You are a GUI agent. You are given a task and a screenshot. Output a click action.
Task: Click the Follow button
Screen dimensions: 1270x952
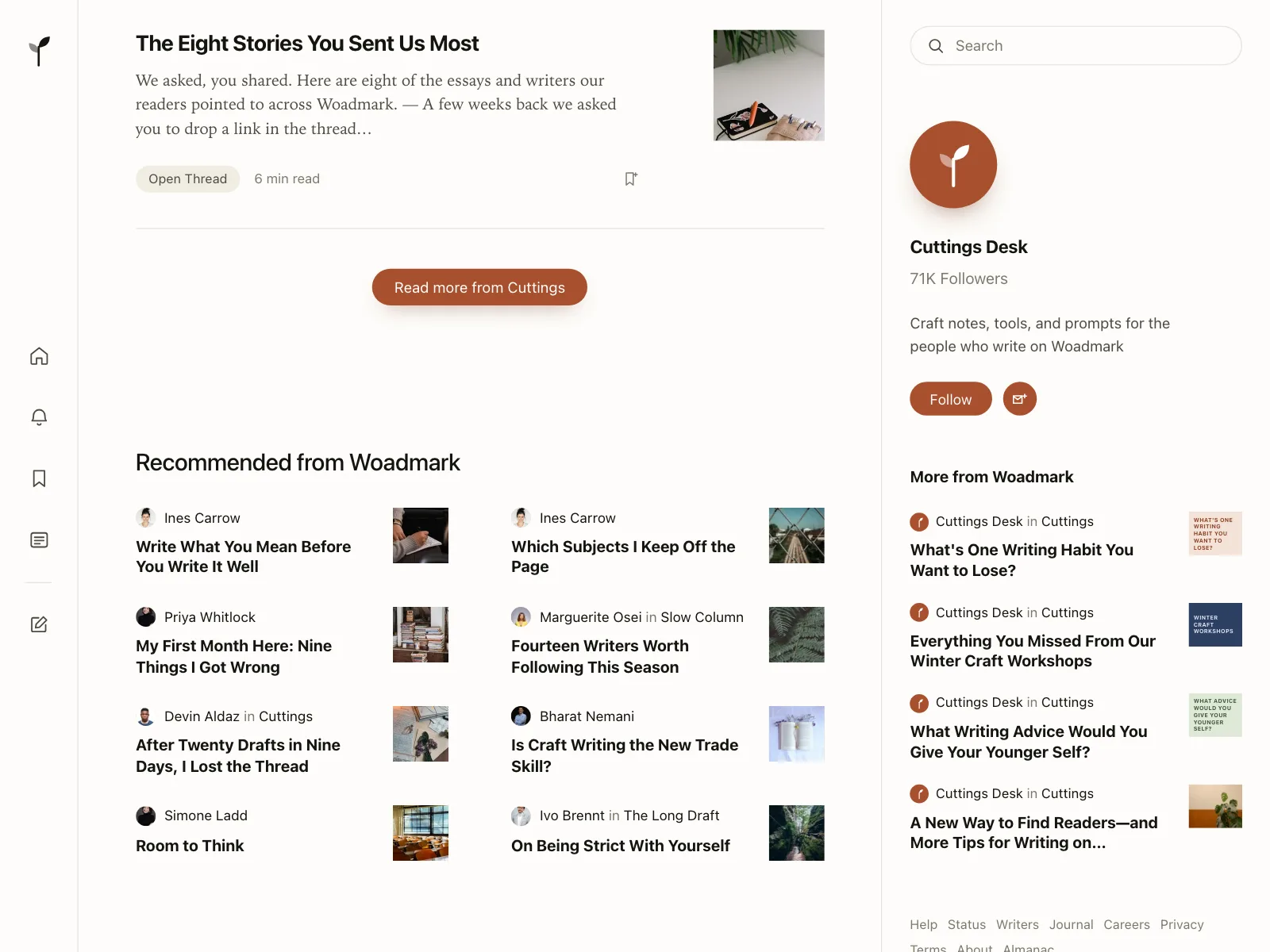[x=951, y=399]
